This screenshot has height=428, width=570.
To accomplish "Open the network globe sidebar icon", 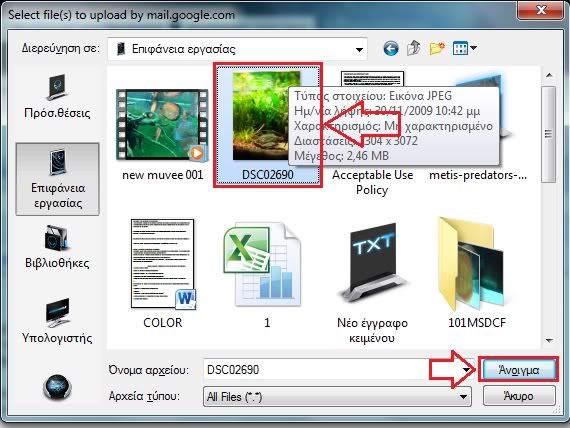I will tap(57, 387).
